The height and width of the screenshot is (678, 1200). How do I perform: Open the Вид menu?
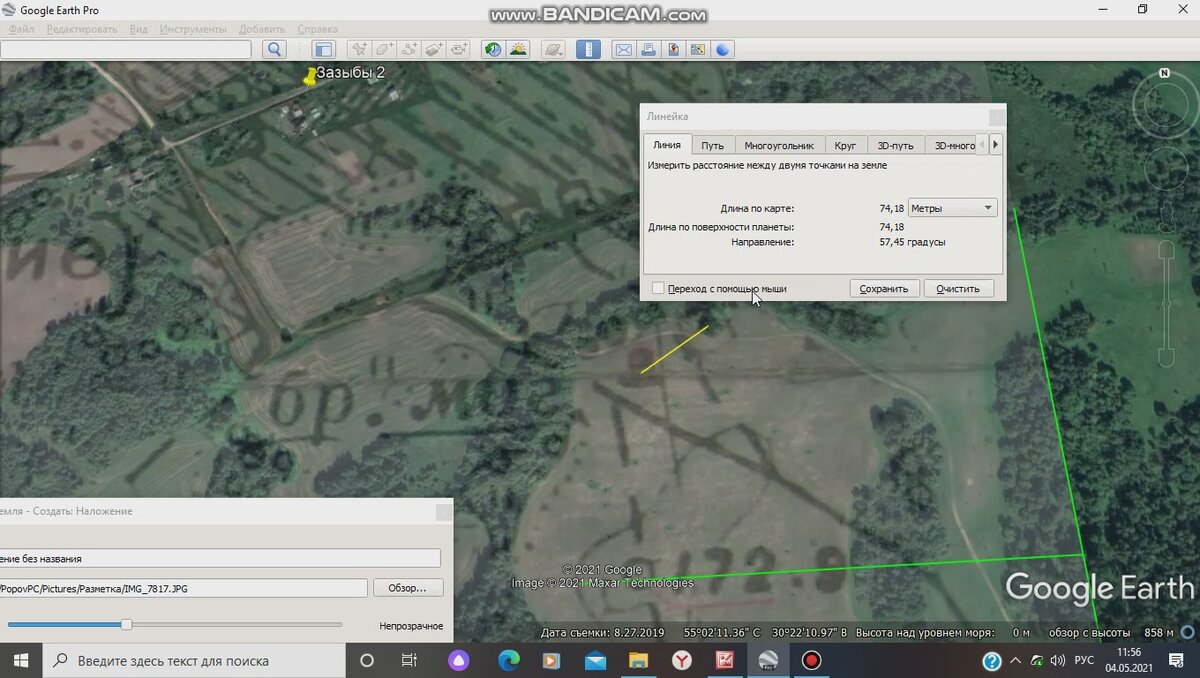point(138,29)
